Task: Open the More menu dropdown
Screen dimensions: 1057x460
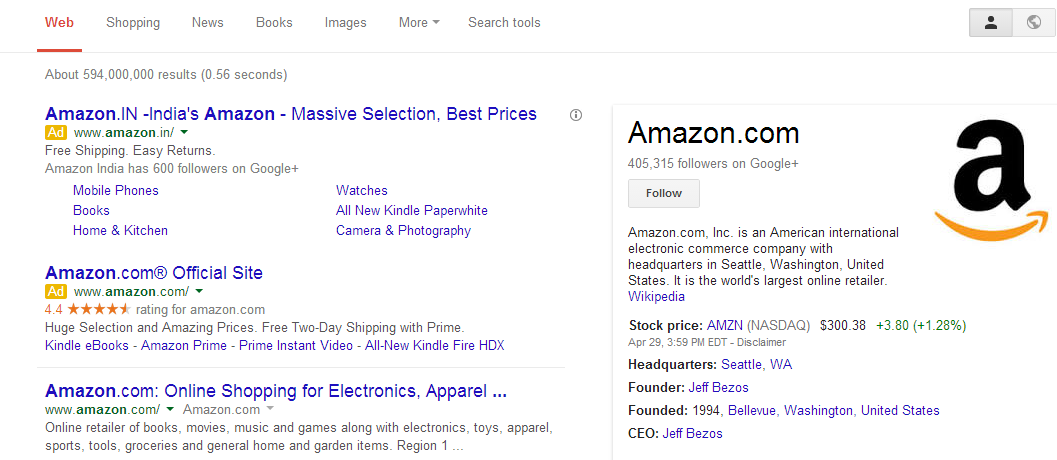Action: point(419,22)
